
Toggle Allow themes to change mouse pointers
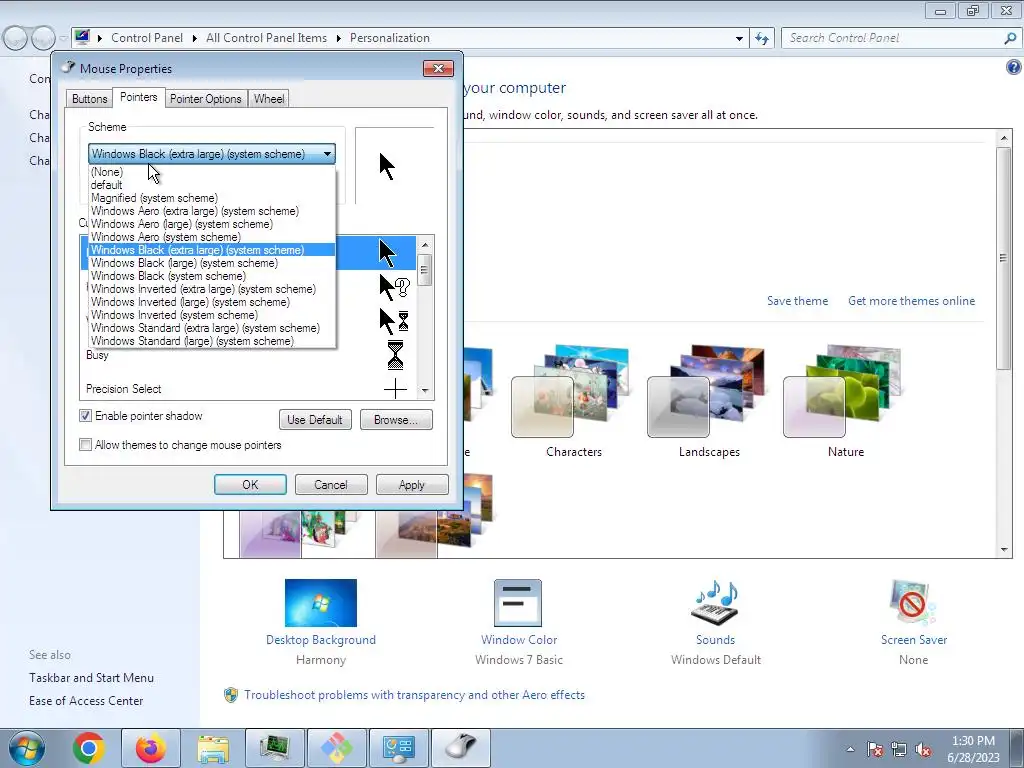point(86,445)
